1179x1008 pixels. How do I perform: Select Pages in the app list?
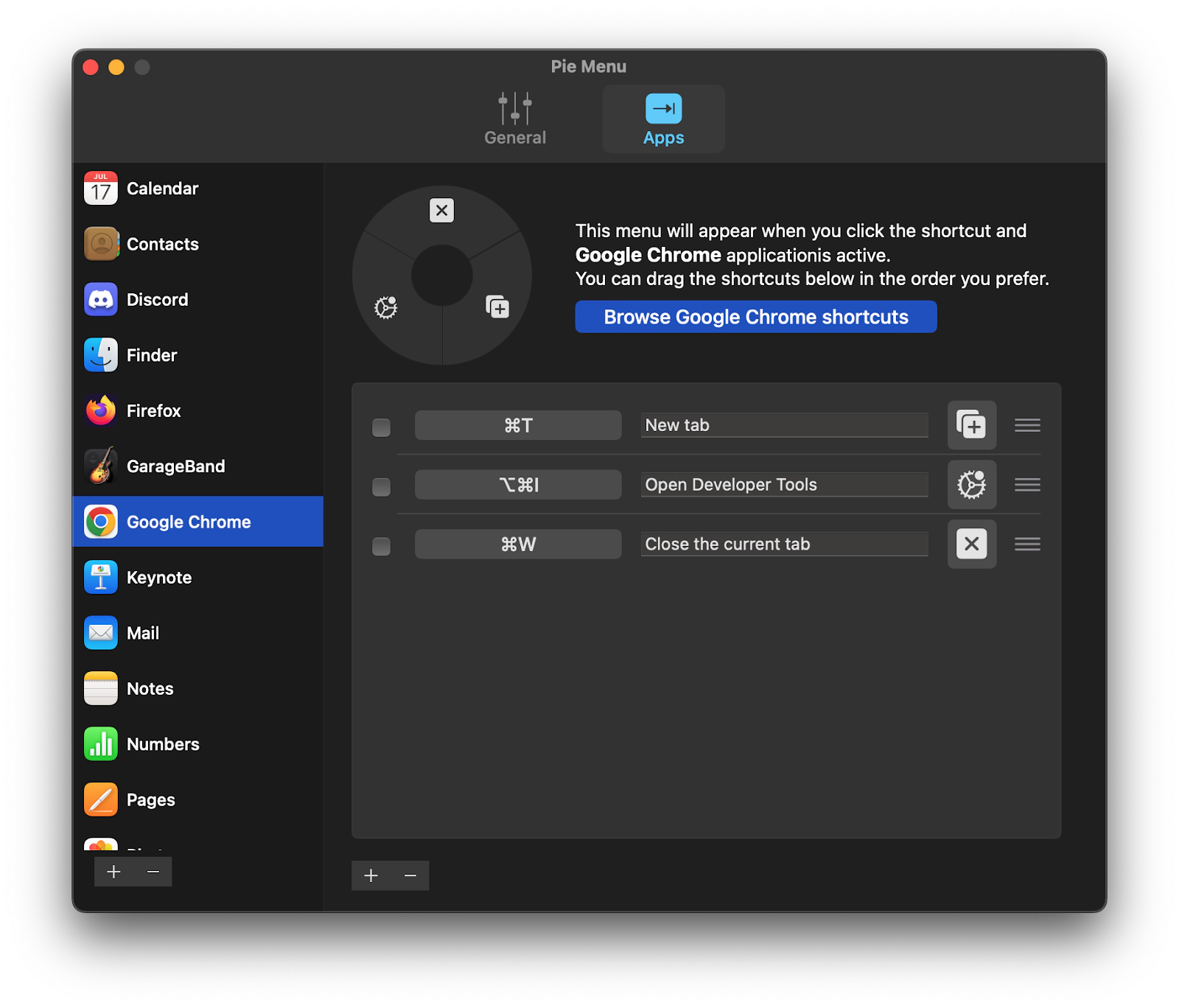[x=197, y=799]
